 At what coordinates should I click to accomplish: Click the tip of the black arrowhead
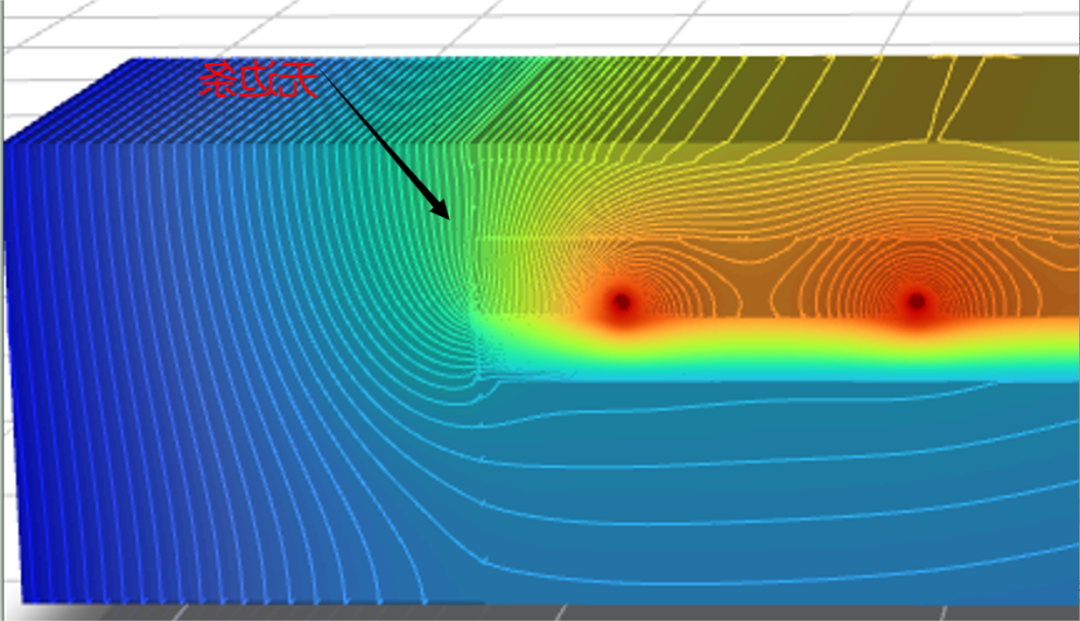(447, 217)
